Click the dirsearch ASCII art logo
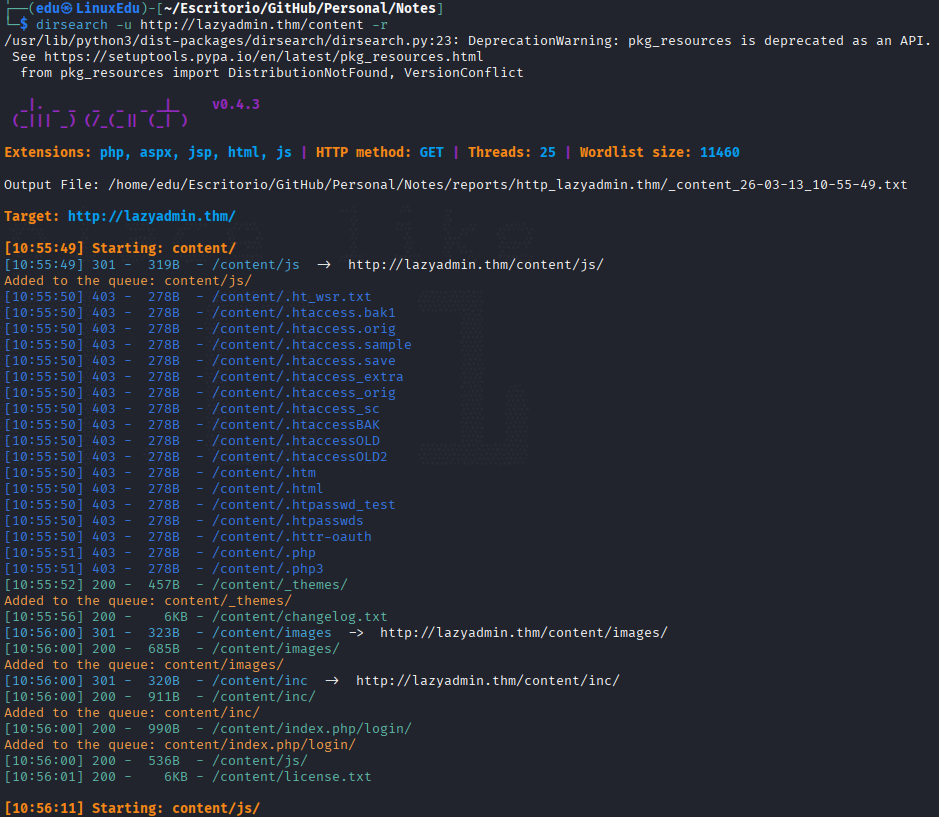939x817 pixels. click(x=100, y=113)
